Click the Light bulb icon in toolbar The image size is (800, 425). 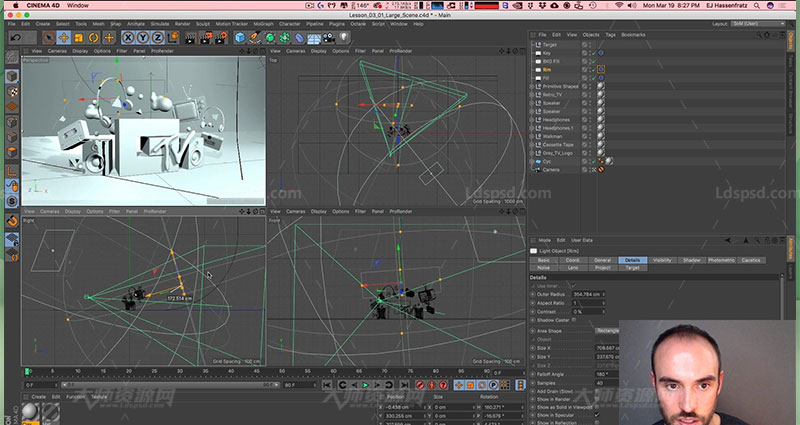click(x=344, y=38)
